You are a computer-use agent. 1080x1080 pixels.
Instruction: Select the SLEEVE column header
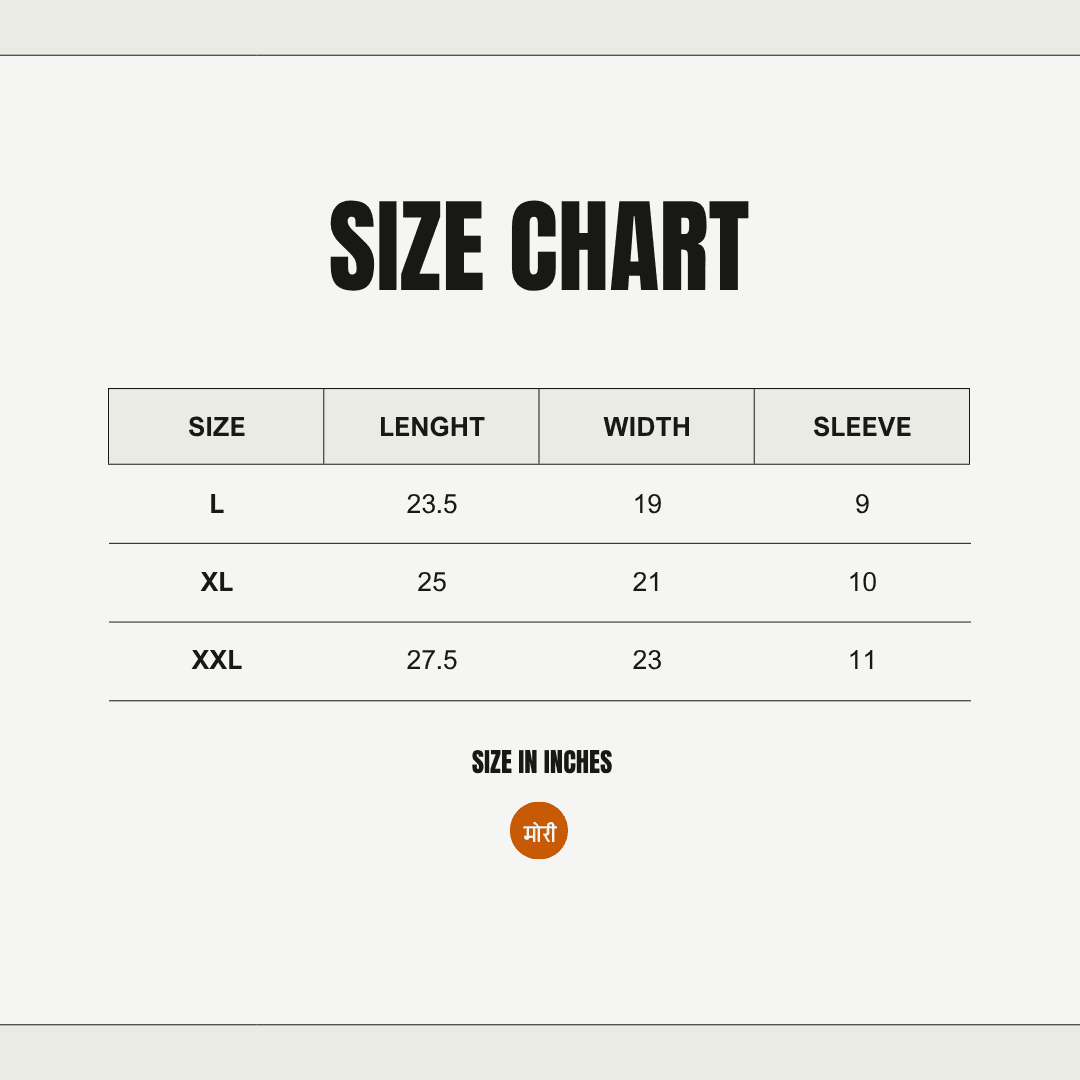pos(862,427)
